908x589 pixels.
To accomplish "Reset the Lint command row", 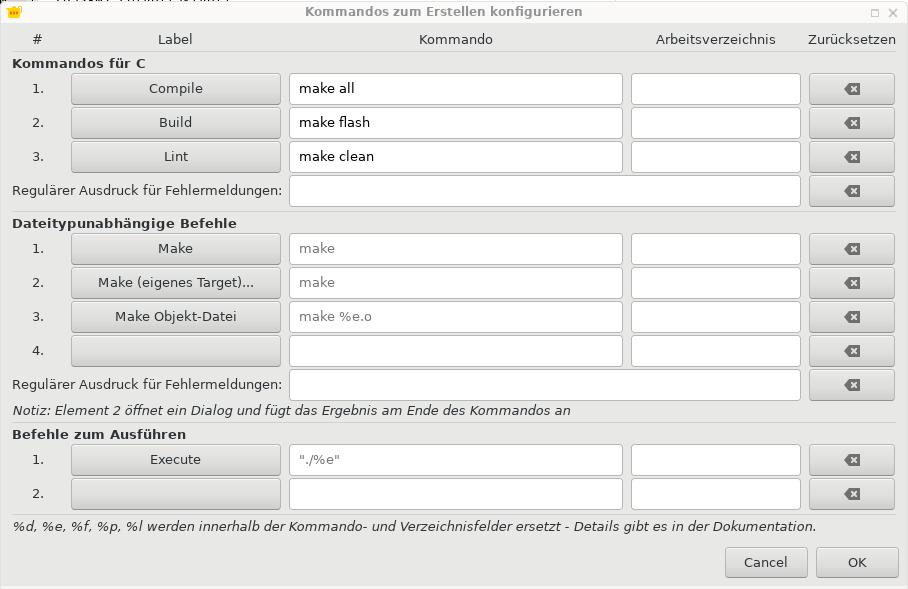I will tap(851, 157).
